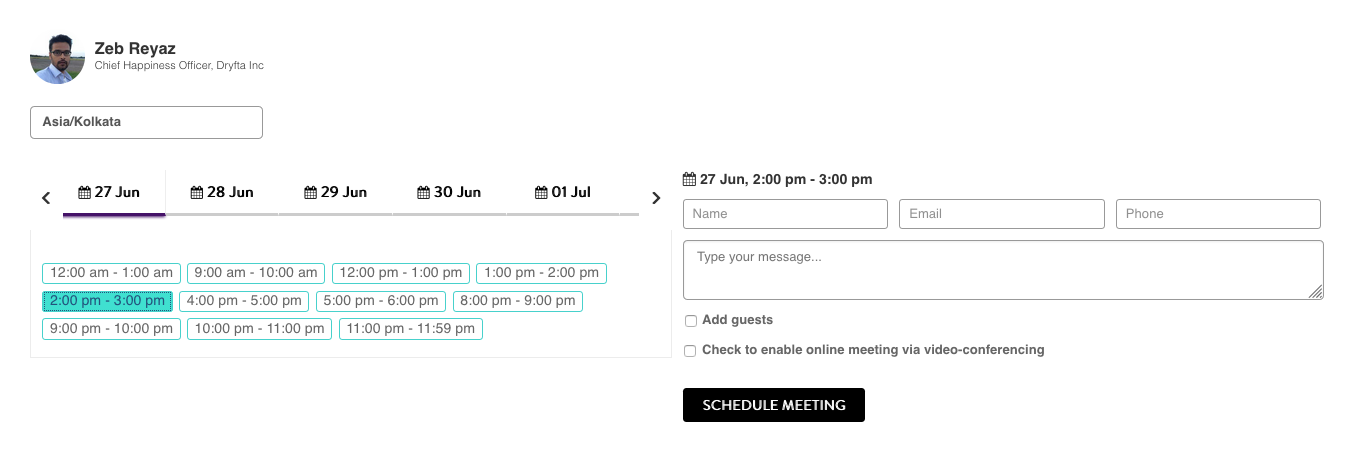
Task: Focus the Email input field
Action: pyautogui.click(x=1001, y=214)
